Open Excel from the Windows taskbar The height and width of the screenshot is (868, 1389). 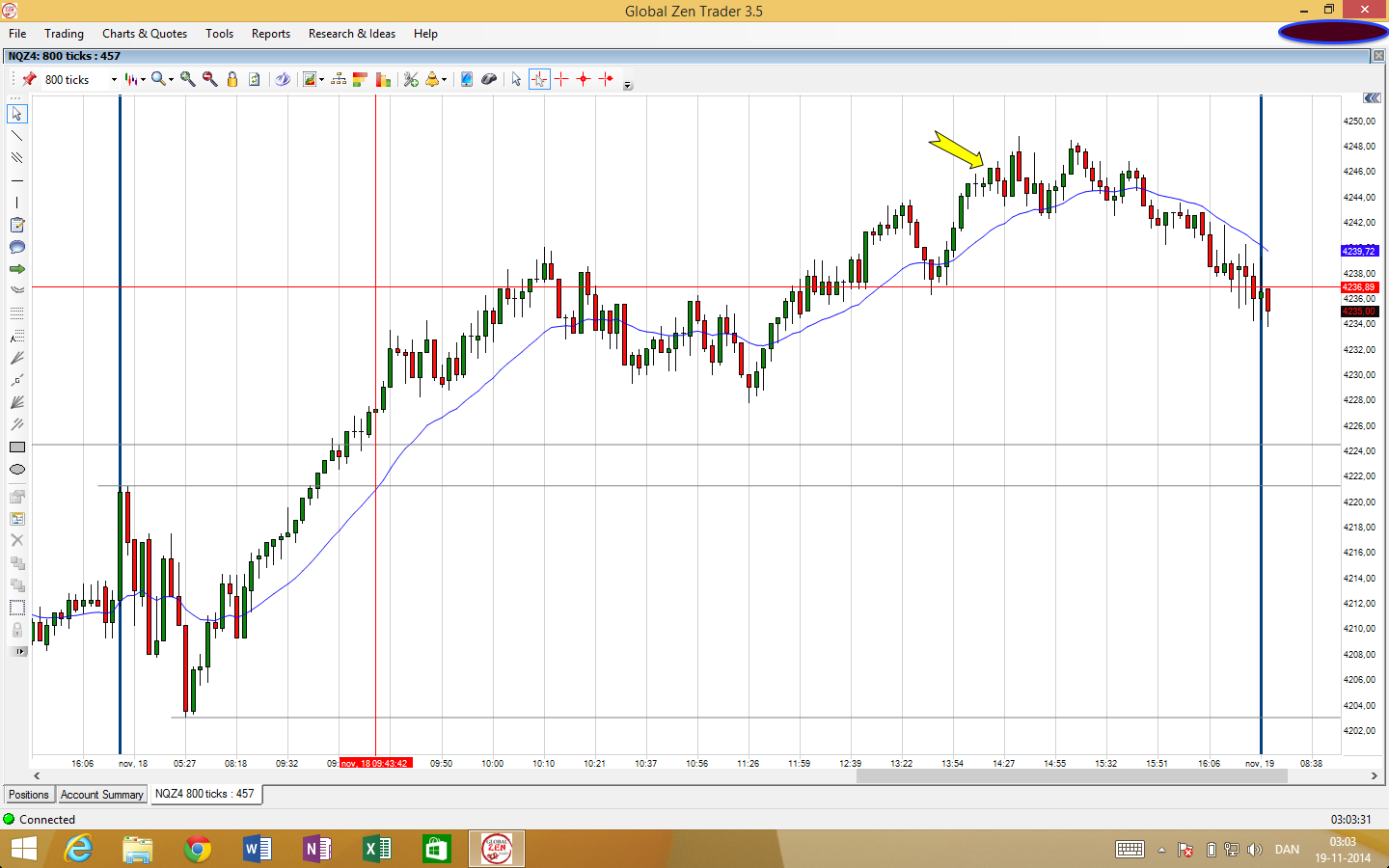(376, 849)
